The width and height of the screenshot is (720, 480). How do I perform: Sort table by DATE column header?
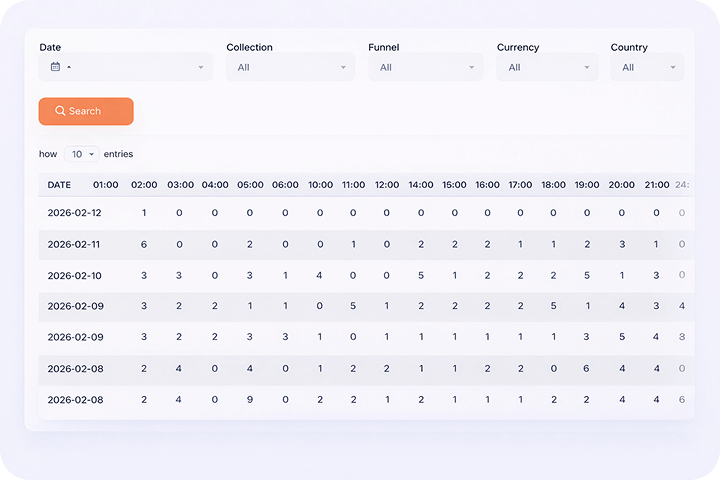[x=60, y=185]
